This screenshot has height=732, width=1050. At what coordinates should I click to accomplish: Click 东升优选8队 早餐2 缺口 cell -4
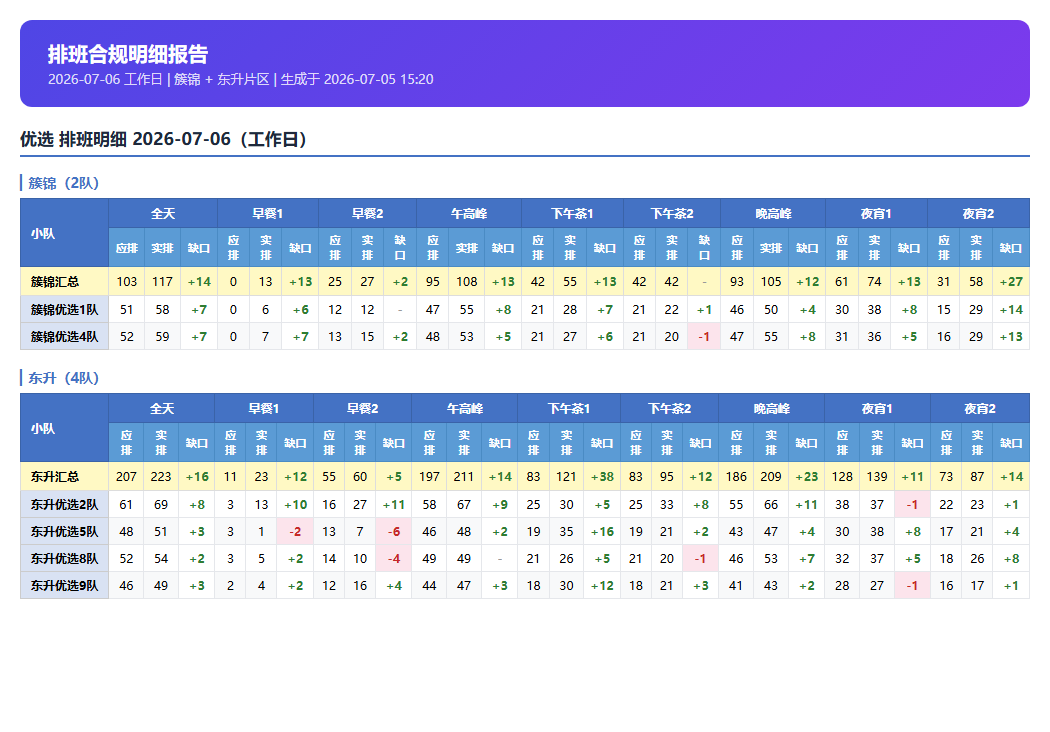click(x=394, y=558)
